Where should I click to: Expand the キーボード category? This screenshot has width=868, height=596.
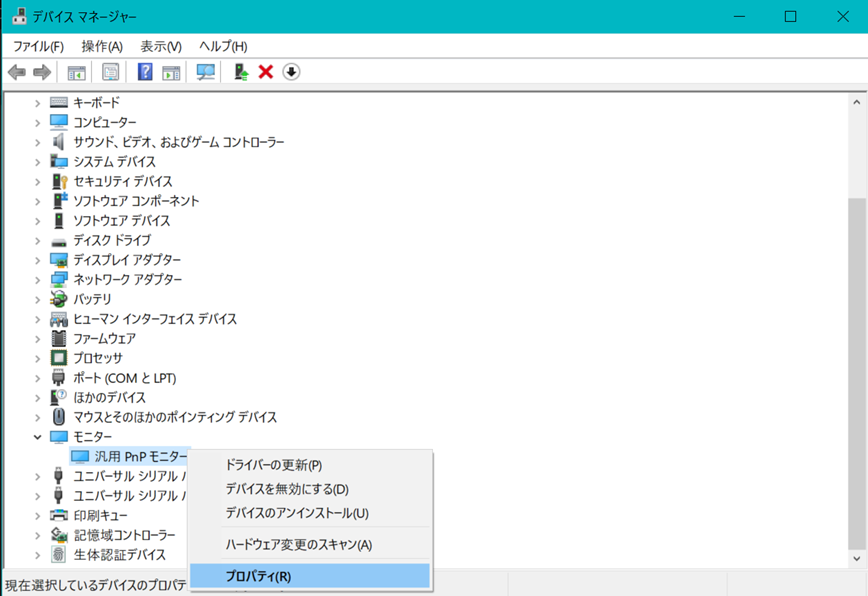[x=38, y=103]
